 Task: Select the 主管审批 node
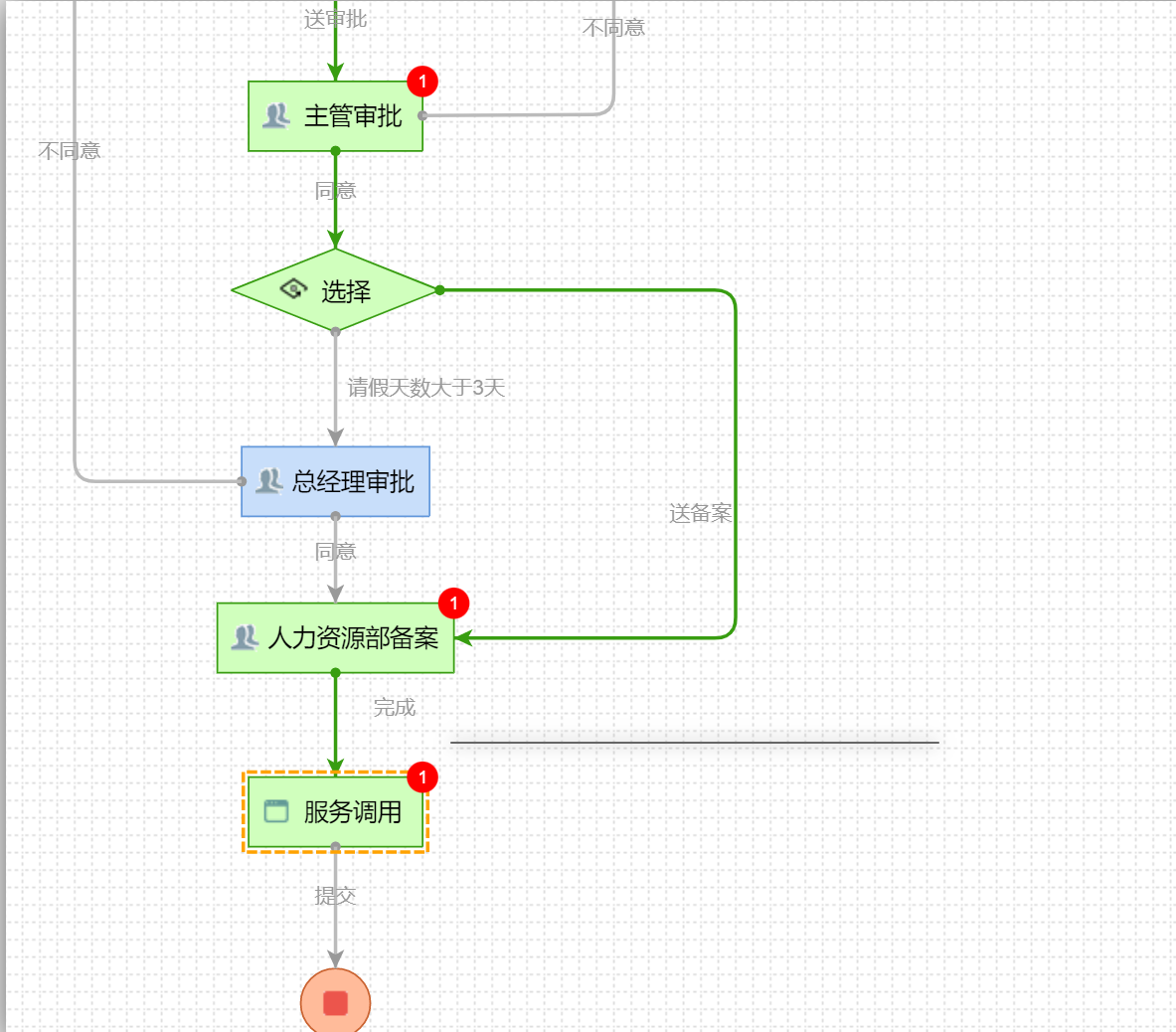335,116
